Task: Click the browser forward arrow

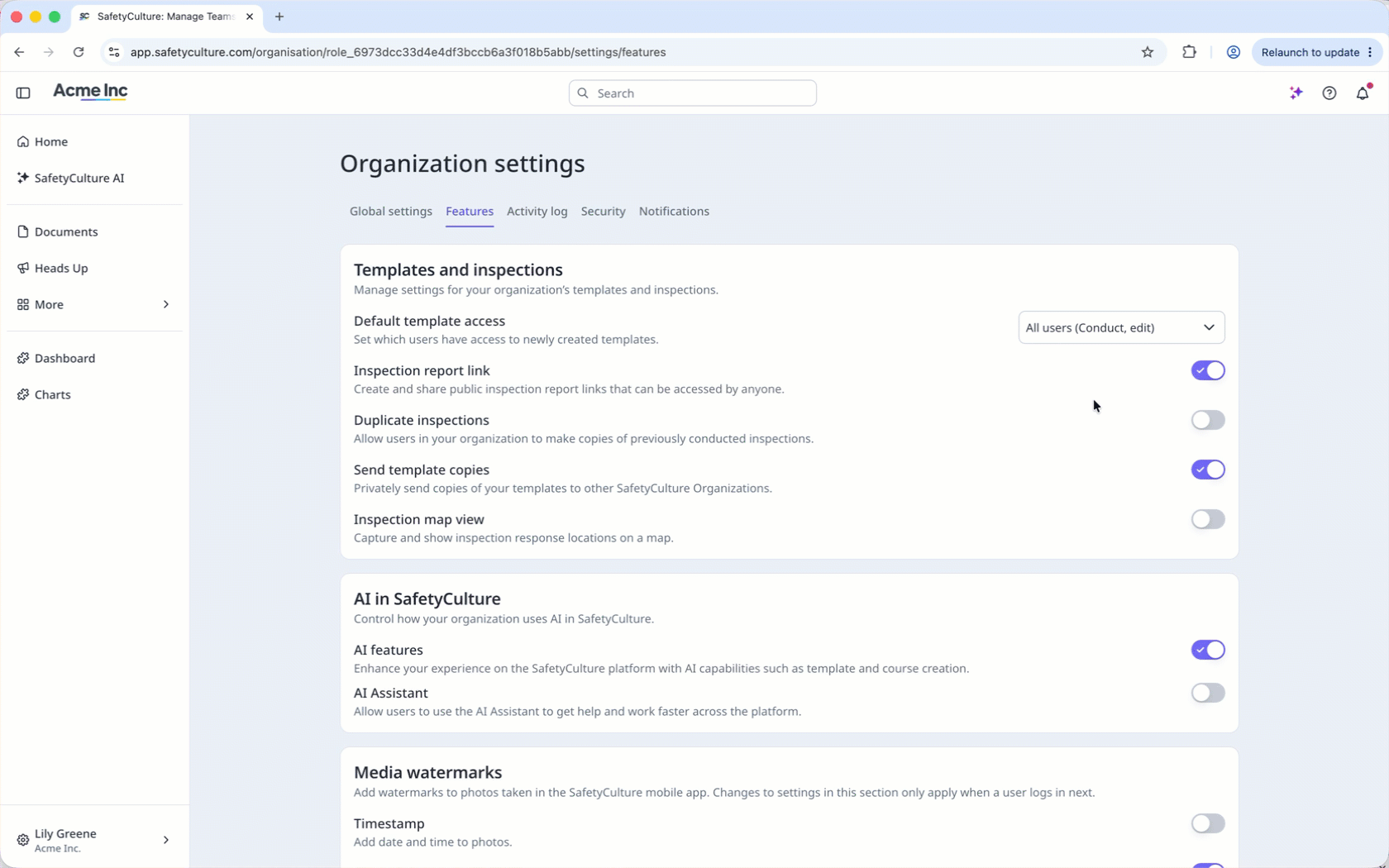Action: (49, 52)
